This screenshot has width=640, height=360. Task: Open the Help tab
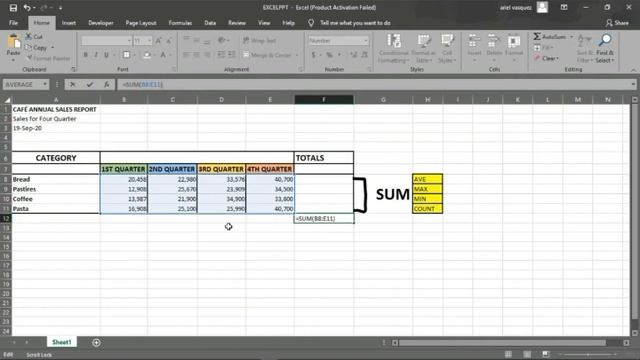(x=288, y=23)
